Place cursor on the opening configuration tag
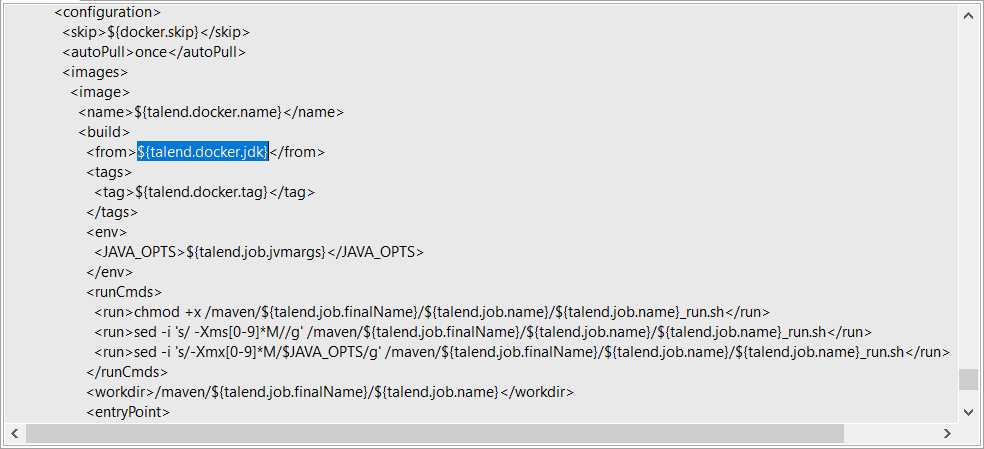The width and height of the screenshot is (984, 449). pos(107,12)
